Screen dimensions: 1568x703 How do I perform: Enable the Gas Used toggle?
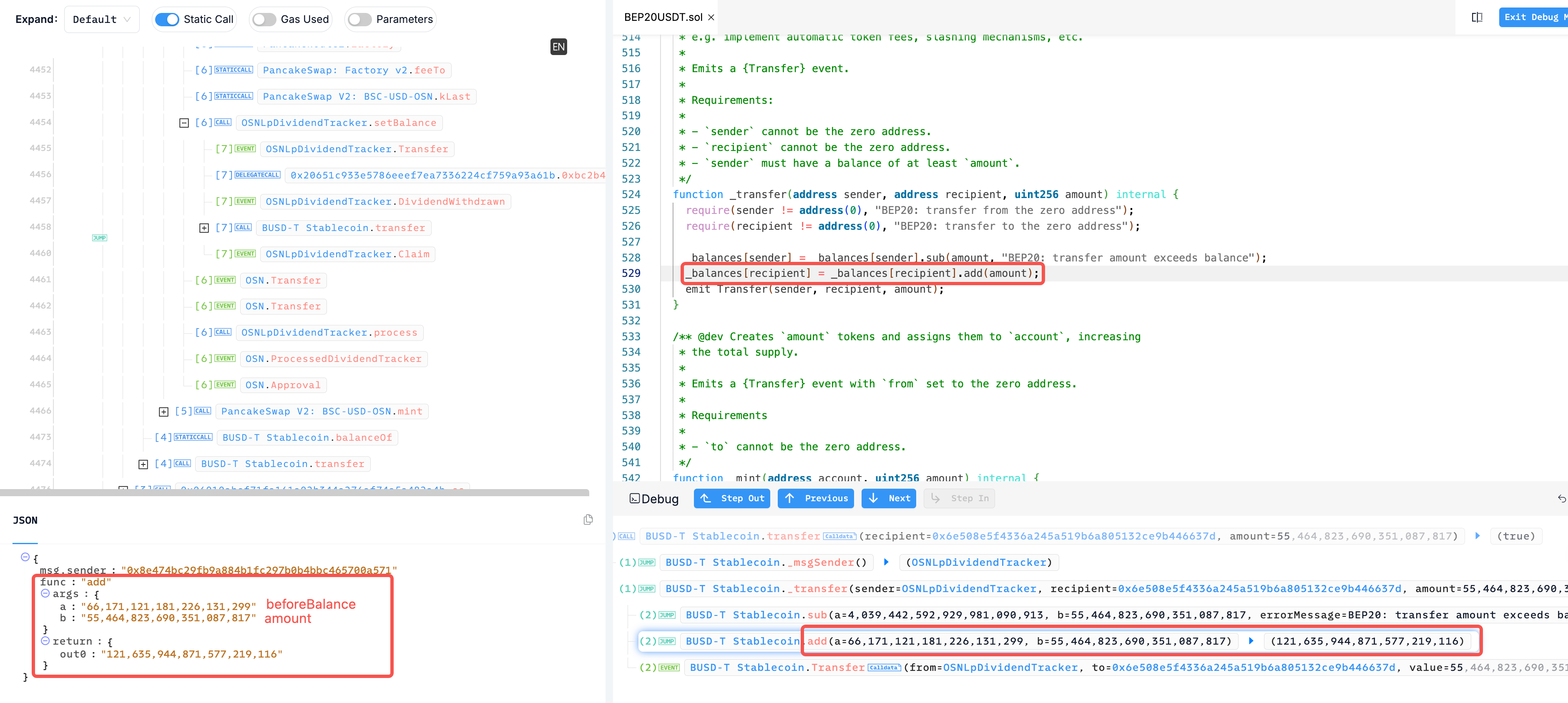pyautogui.click(x=264, y=20)
